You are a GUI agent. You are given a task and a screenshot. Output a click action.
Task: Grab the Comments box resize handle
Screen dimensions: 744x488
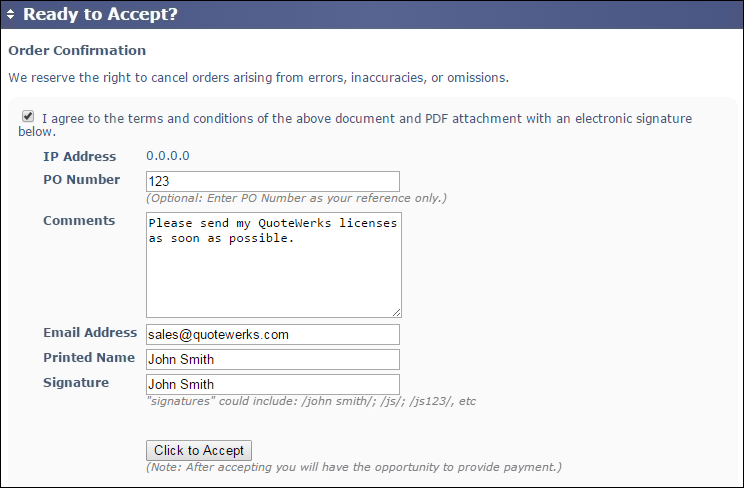pyautogui.click(x=396, y=312)
